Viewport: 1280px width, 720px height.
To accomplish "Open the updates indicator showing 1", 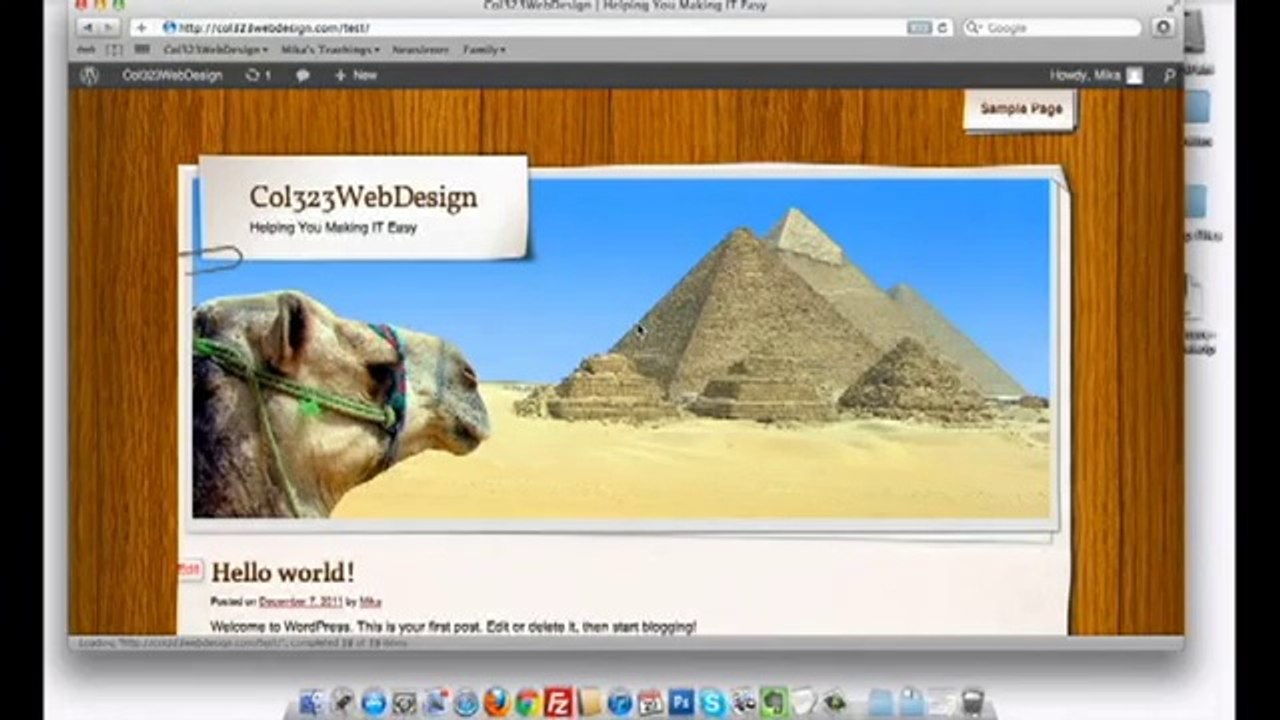I will [x=258, y=75].
